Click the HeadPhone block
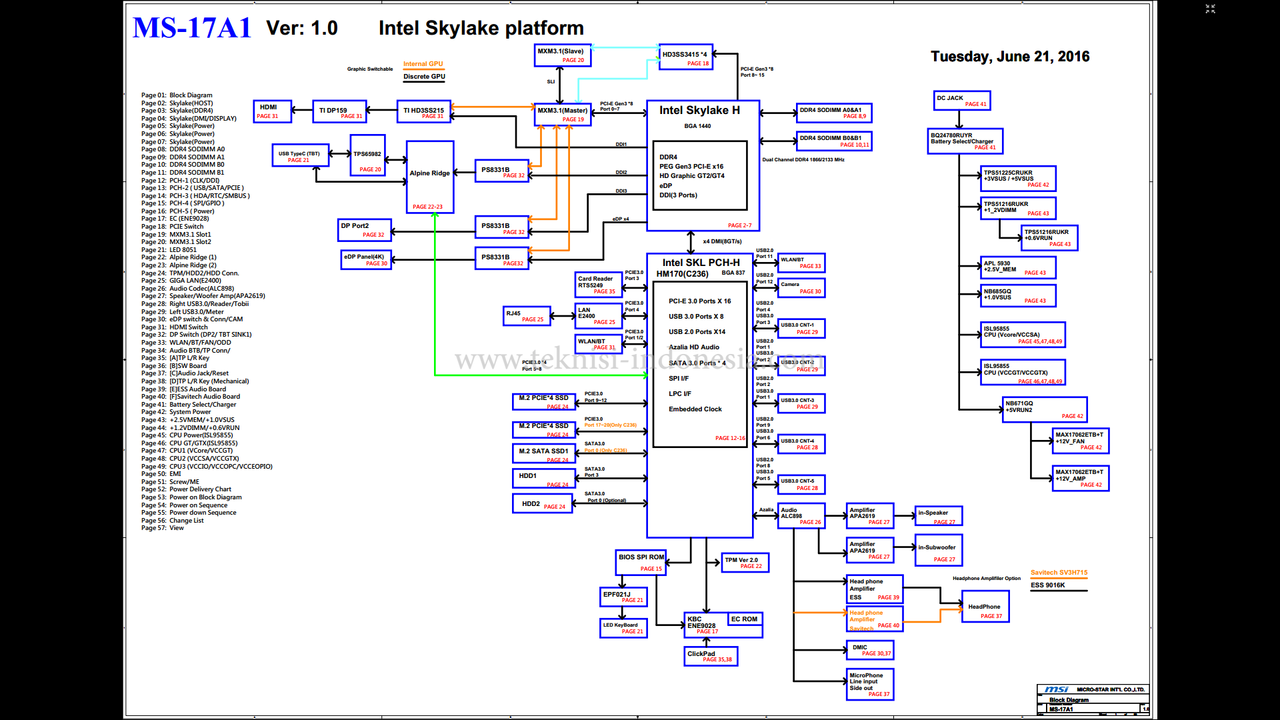The height and width of the screenshot is (720, 1280). point(985,607)
